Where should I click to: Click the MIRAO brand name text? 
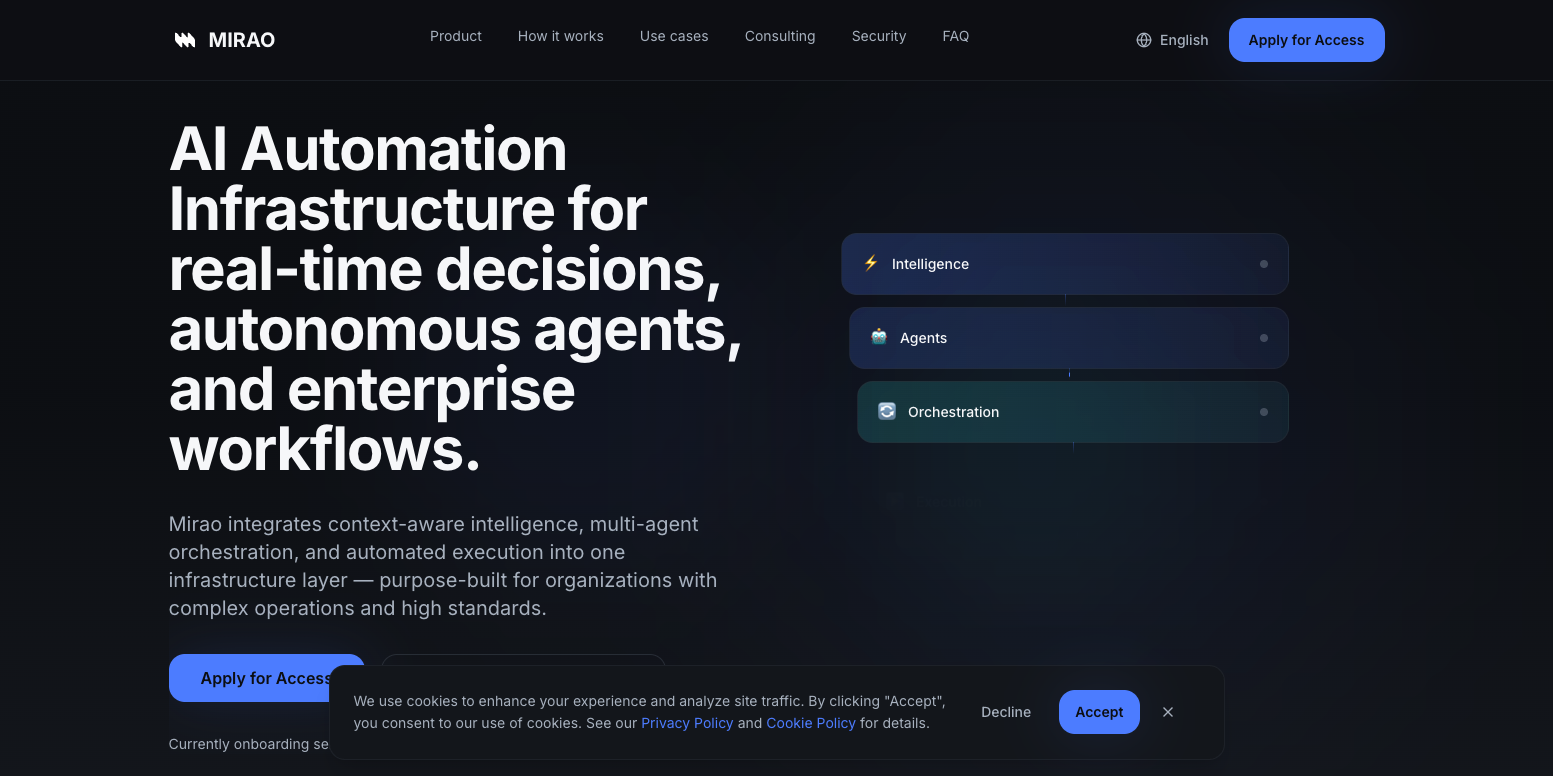tap(242, 40)
